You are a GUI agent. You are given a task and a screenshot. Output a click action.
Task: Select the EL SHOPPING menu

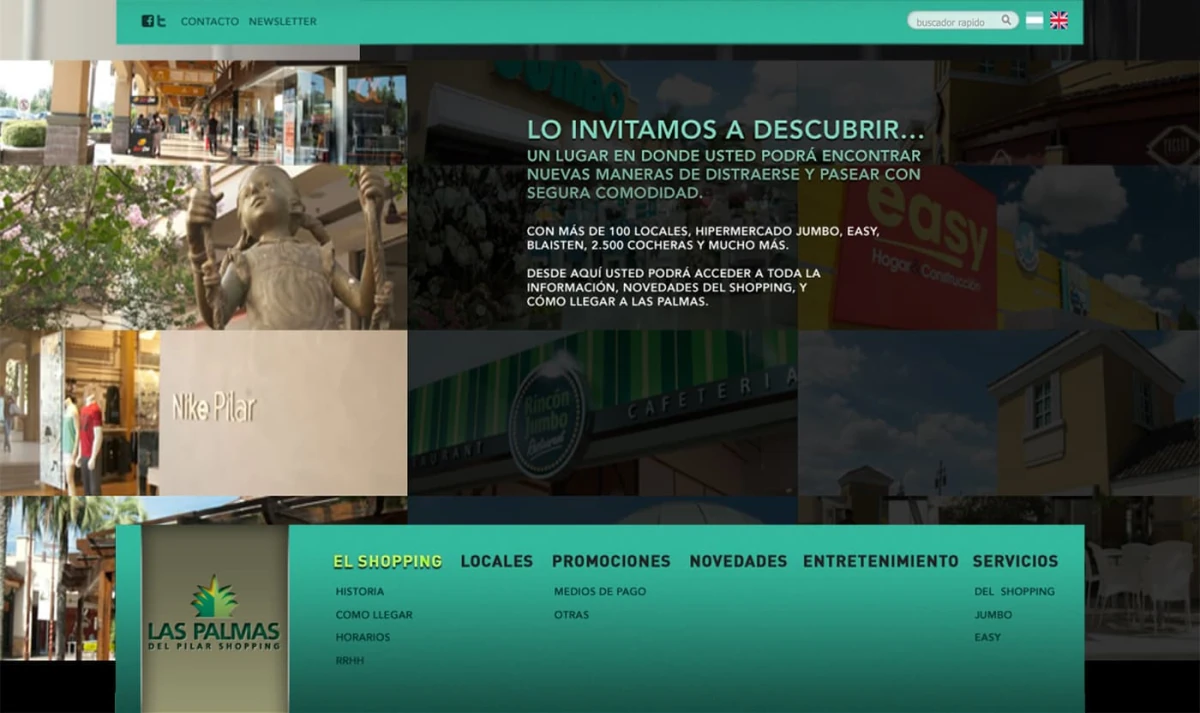click(388, 562)
